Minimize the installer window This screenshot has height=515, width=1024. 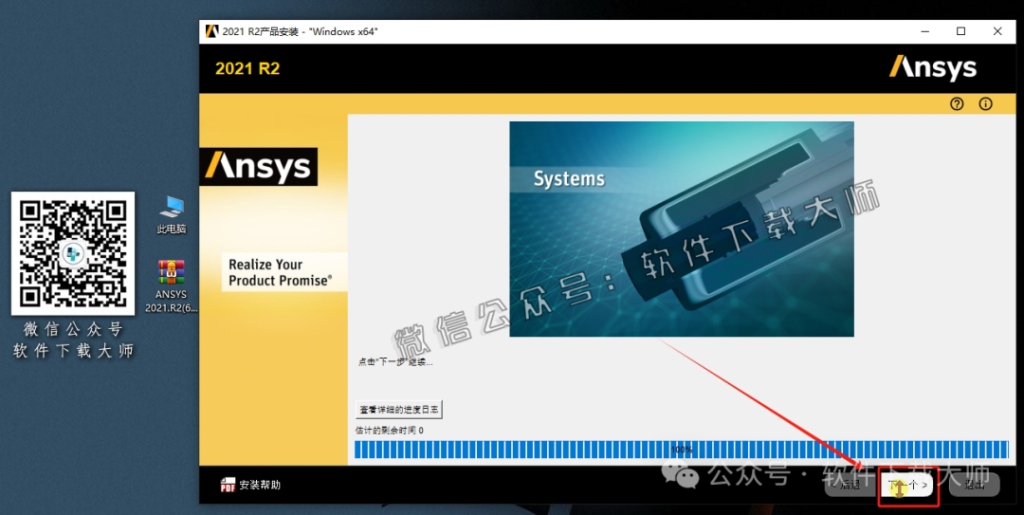[925, 31]
